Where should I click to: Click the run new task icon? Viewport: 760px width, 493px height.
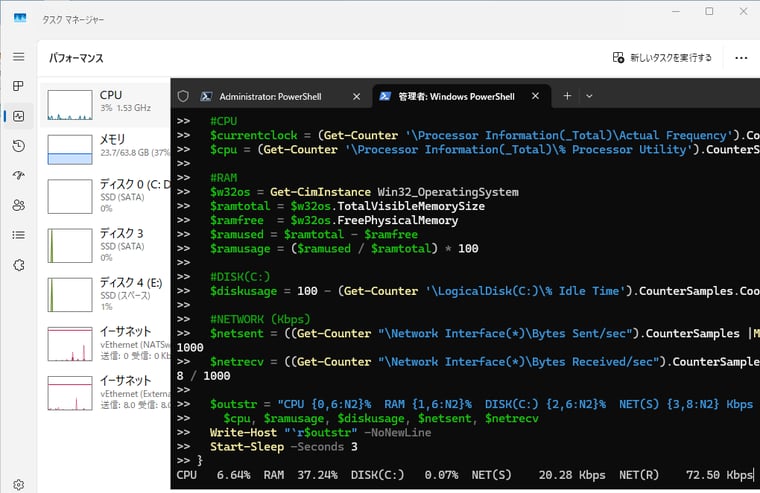[x=618, y=58]
